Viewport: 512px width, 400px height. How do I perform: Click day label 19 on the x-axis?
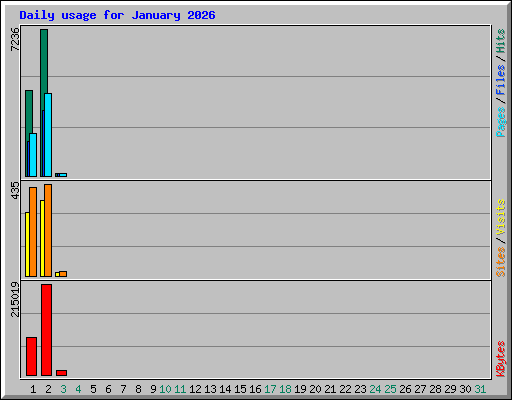coord(300,389)
